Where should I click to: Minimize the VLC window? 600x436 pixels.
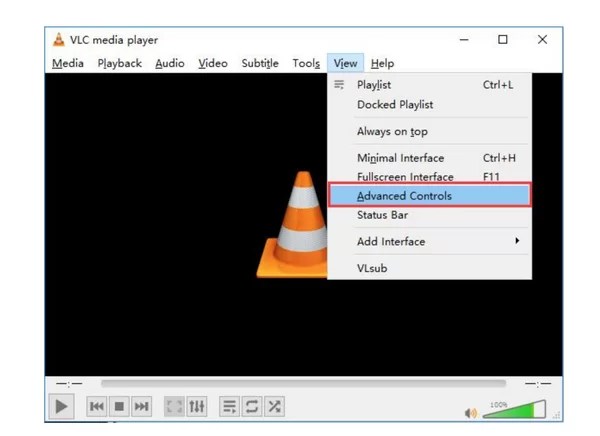coord(464,39)
